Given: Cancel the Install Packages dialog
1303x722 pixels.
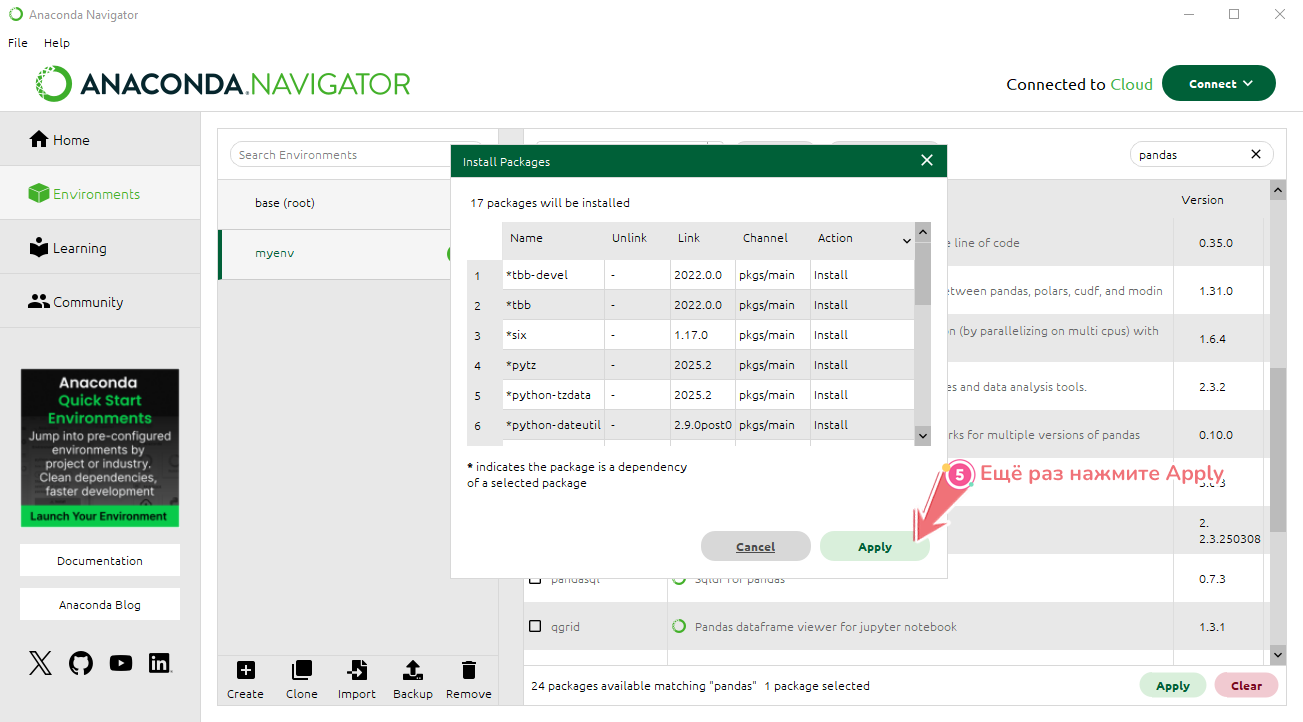Looking at the screenshot, I should [755, 547].
